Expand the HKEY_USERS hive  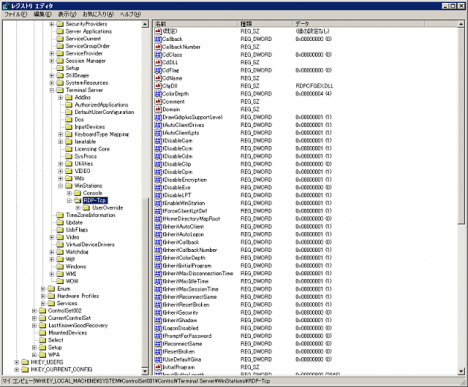[x=17, y=362]
